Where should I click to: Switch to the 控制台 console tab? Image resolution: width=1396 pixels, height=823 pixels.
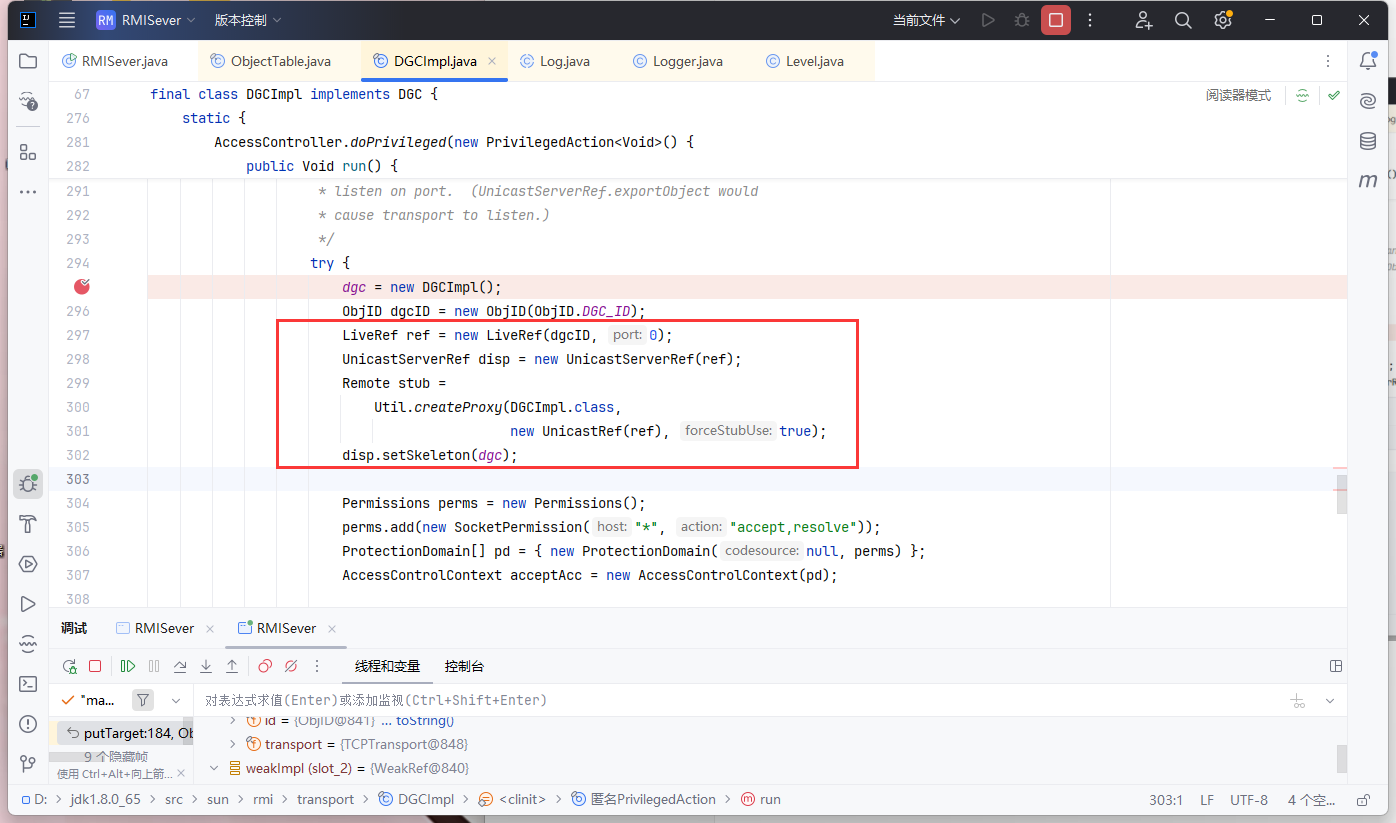click(x=464, y=666)
